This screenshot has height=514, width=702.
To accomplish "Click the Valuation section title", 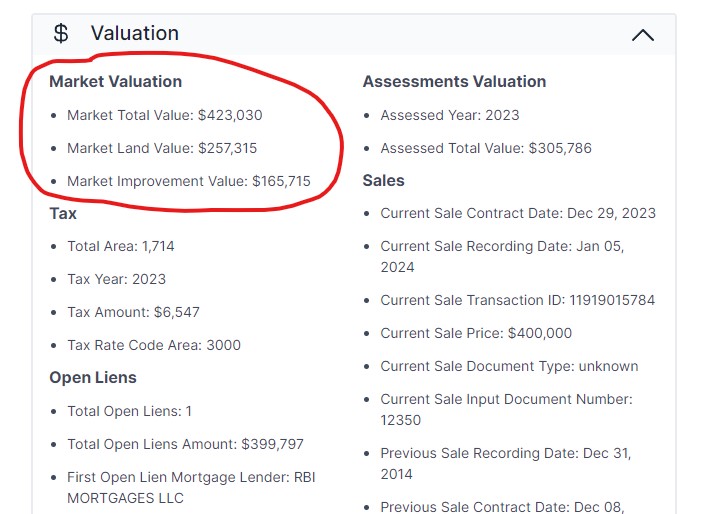I will (x=134, y=34).
